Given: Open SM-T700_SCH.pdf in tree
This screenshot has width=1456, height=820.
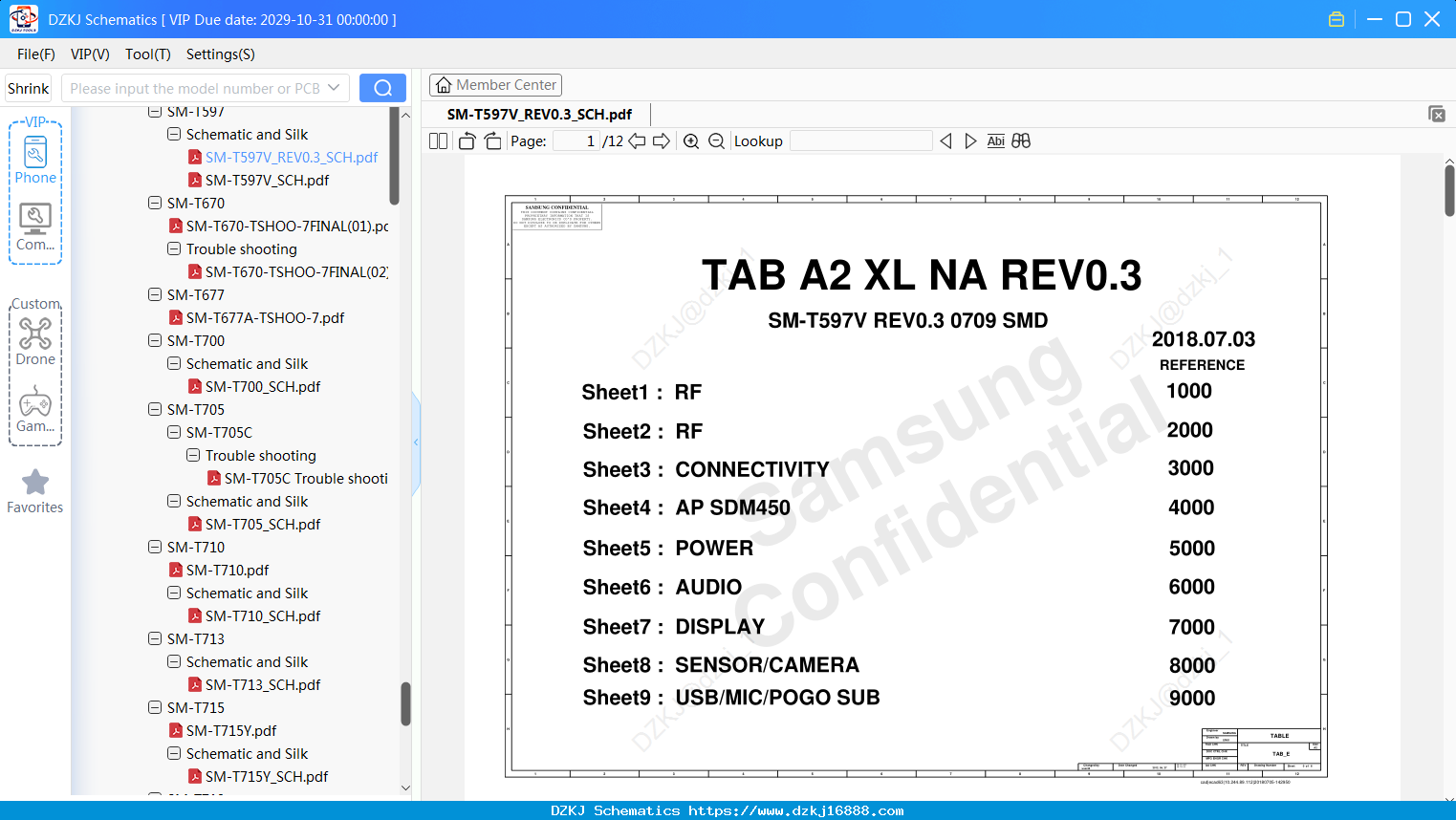Looking at the screenshot, I should 253,386.
